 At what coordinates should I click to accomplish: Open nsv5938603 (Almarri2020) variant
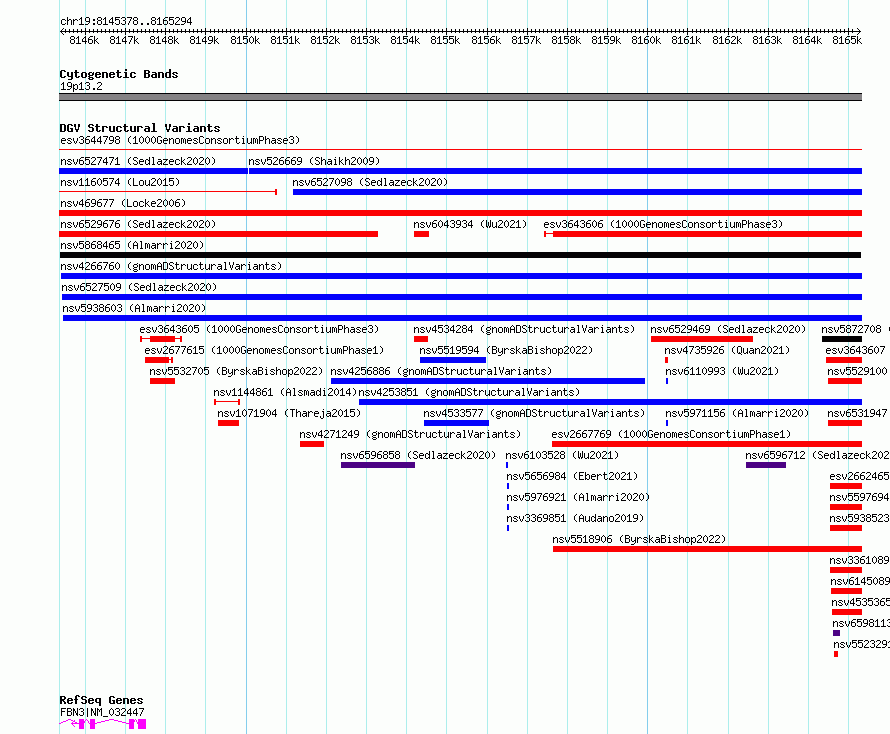(x=134, y=308)
